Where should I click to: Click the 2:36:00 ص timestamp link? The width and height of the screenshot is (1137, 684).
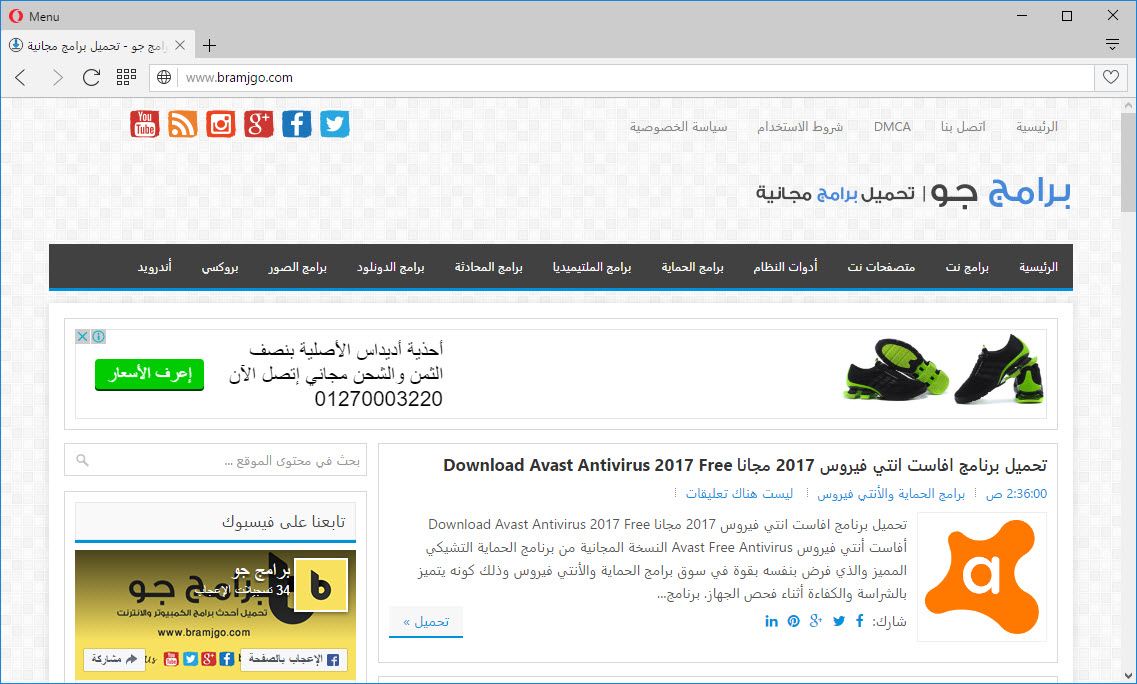pyautogui.click(x=1016, y=494)
